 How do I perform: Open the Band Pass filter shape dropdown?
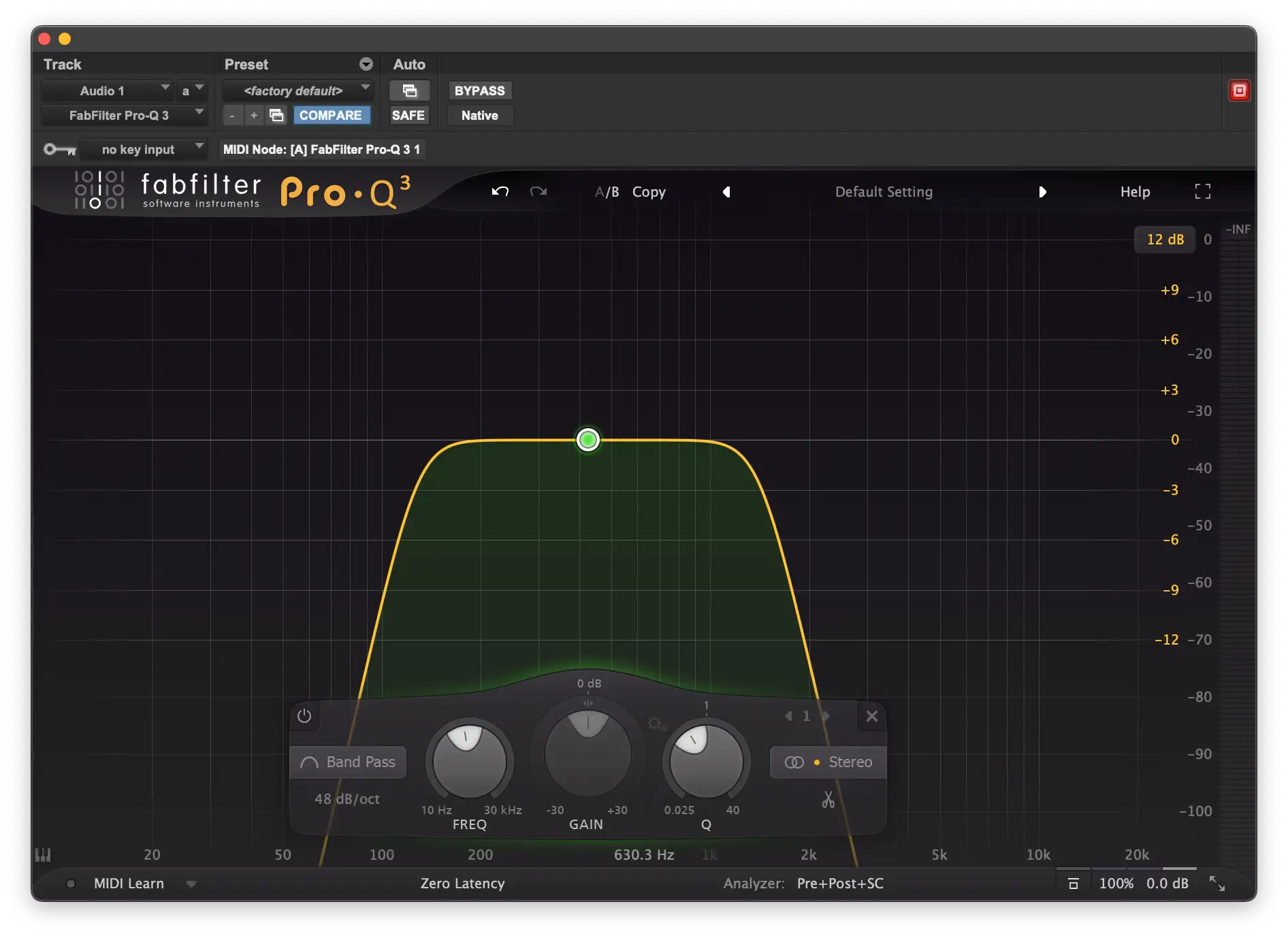[349, 762]
